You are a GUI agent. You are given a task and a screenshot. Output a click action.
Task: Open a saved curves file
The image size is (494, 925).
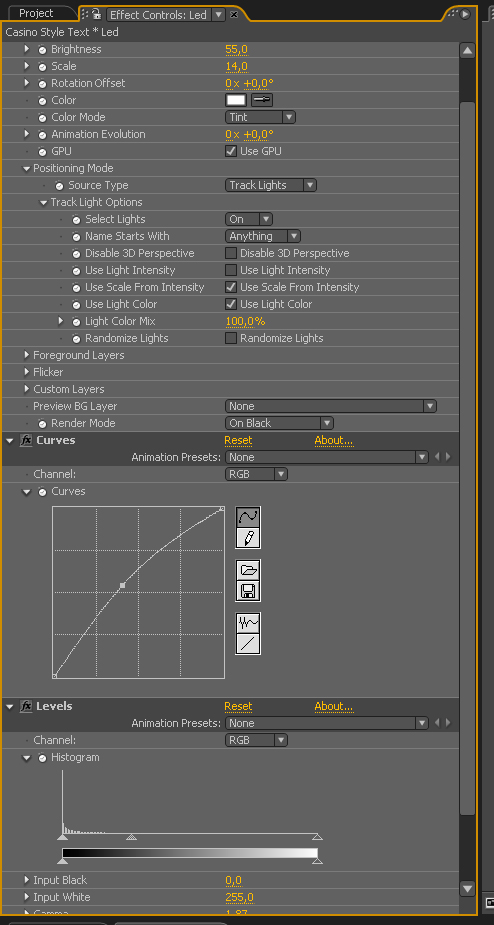pyautogui.click(x=248, y=570)
